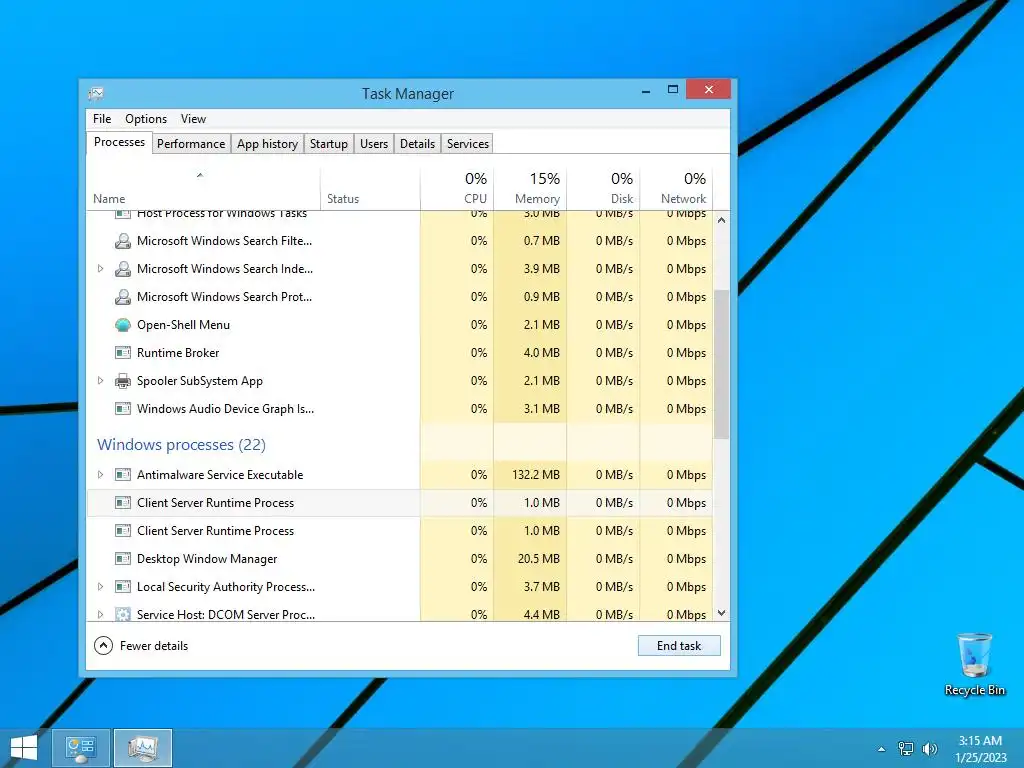Screen dimensions: 1024x768
Task: Sort by the Disk column header
Action: click(603, 189)
